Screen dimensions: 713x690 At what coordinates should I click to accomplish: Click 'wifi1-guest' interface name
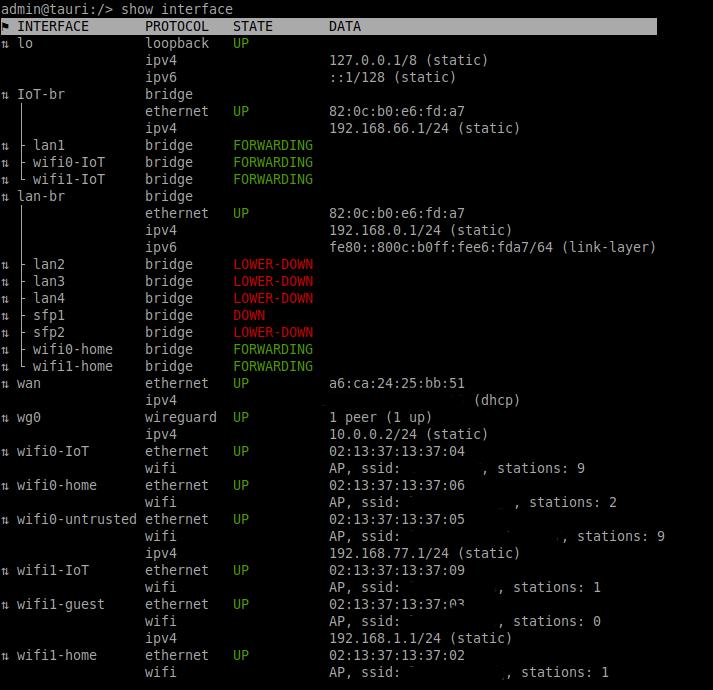pos(61,604)
